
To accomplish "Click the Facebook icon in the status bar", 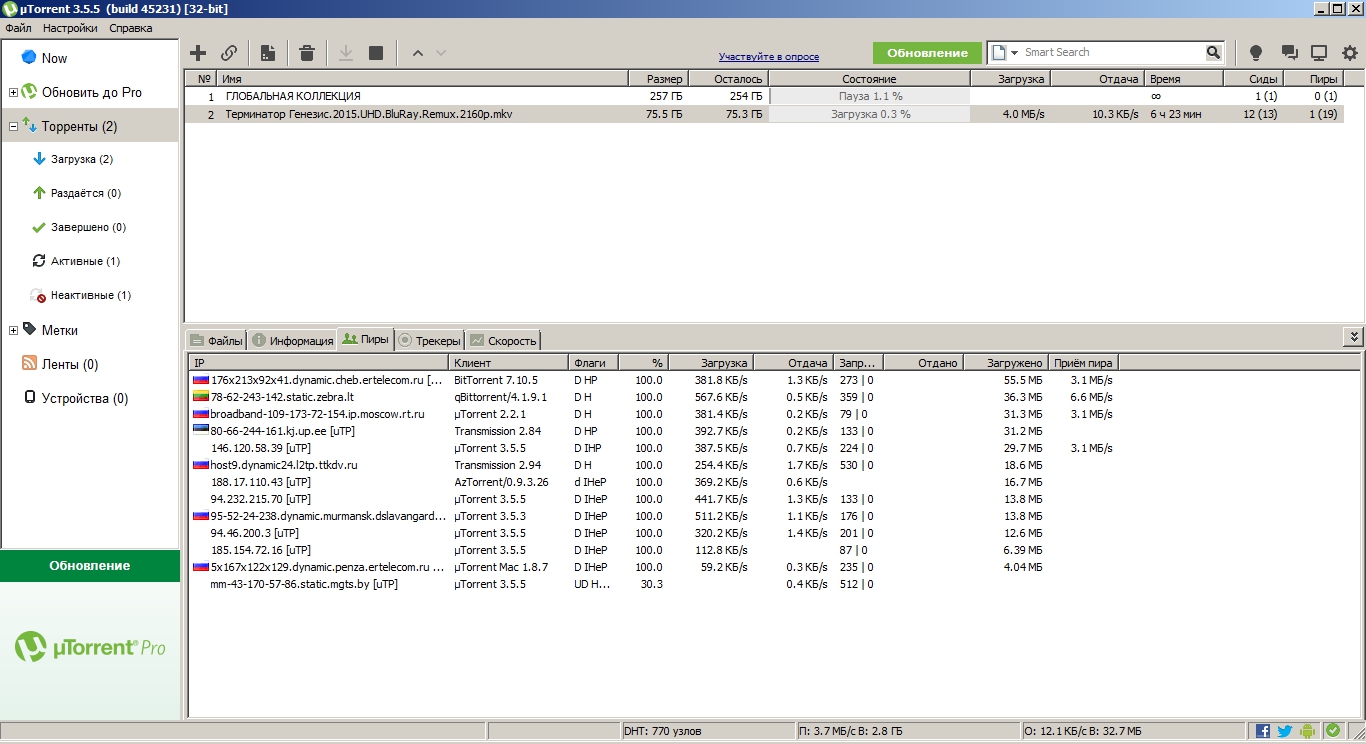I will (x=1263, y=731).
